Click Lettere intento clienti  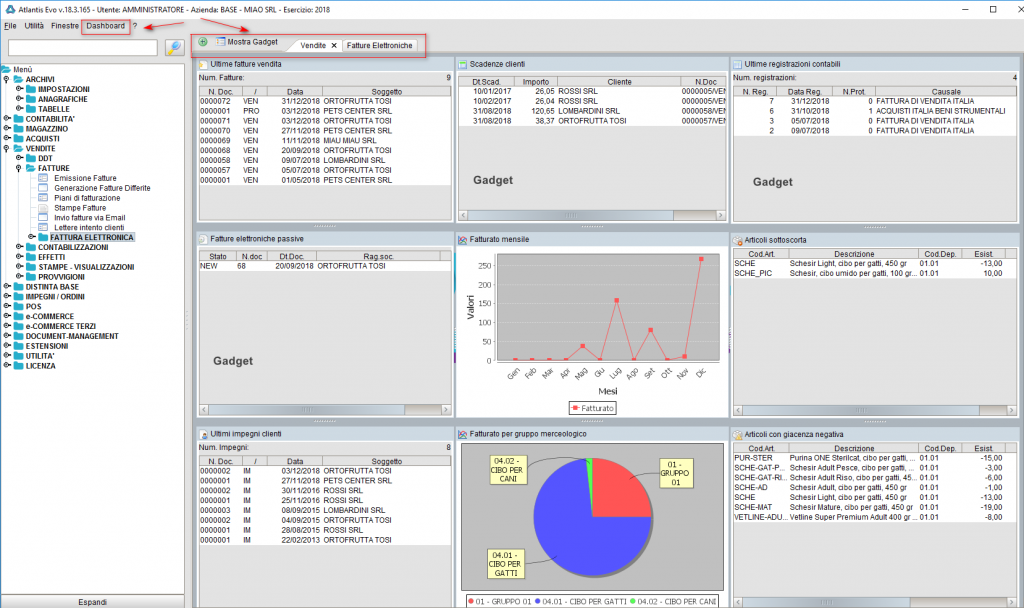coord(90,227)
